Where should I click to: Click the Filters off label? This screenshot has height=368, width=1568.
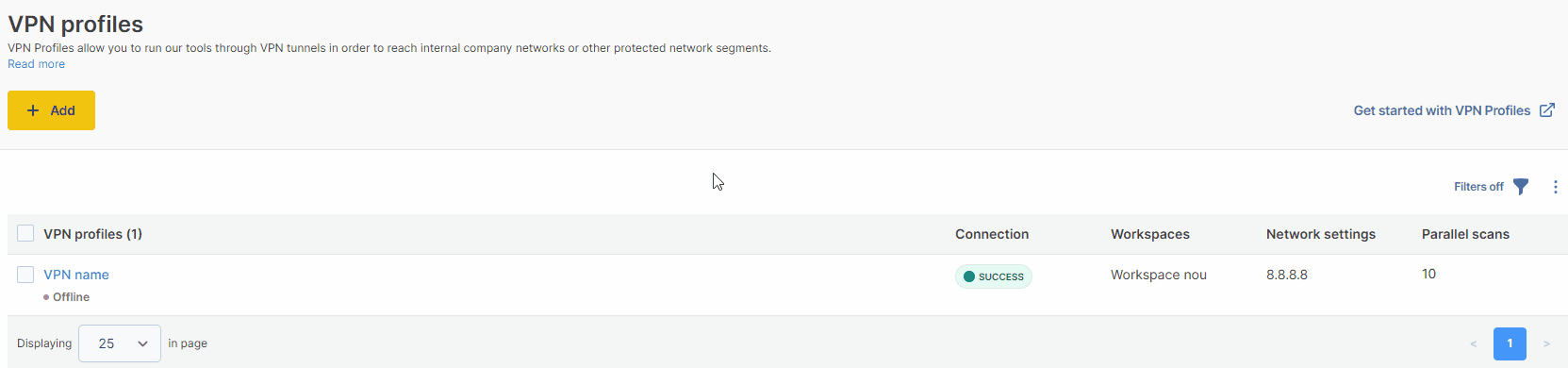[x=1478, y=187]
